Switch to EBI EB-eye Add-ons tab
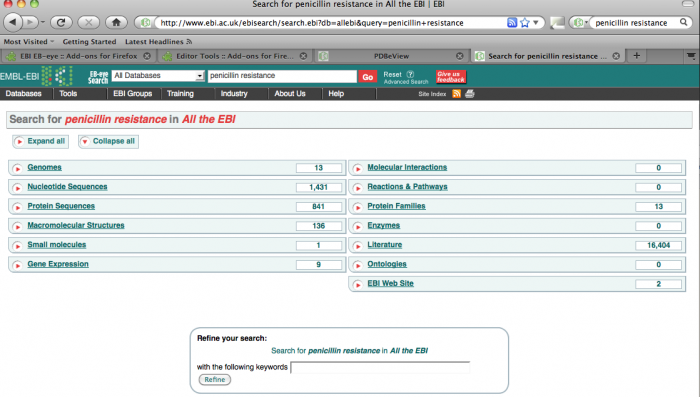 78,56
